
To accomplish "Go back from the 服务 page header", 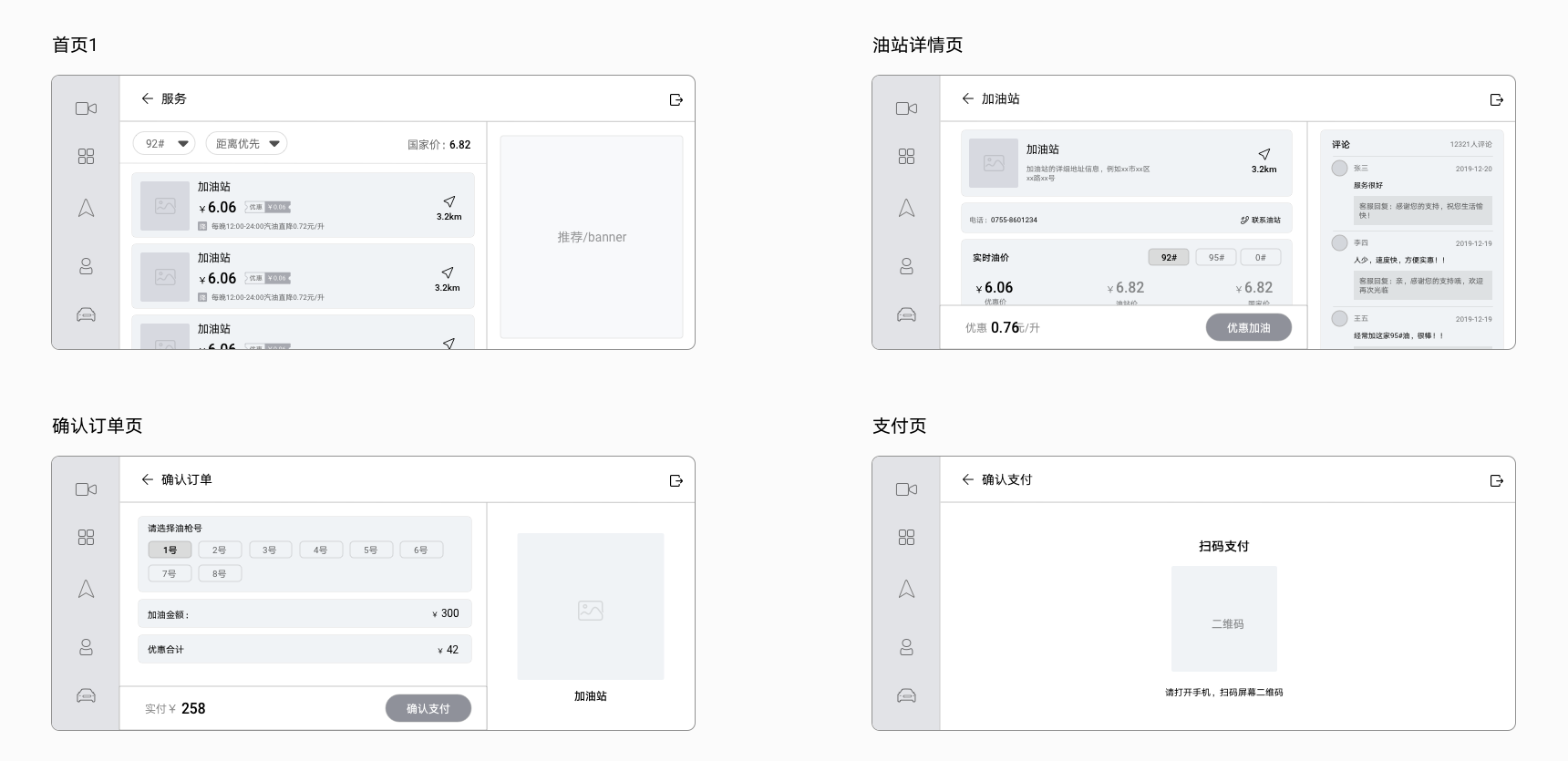I will 147,98.
